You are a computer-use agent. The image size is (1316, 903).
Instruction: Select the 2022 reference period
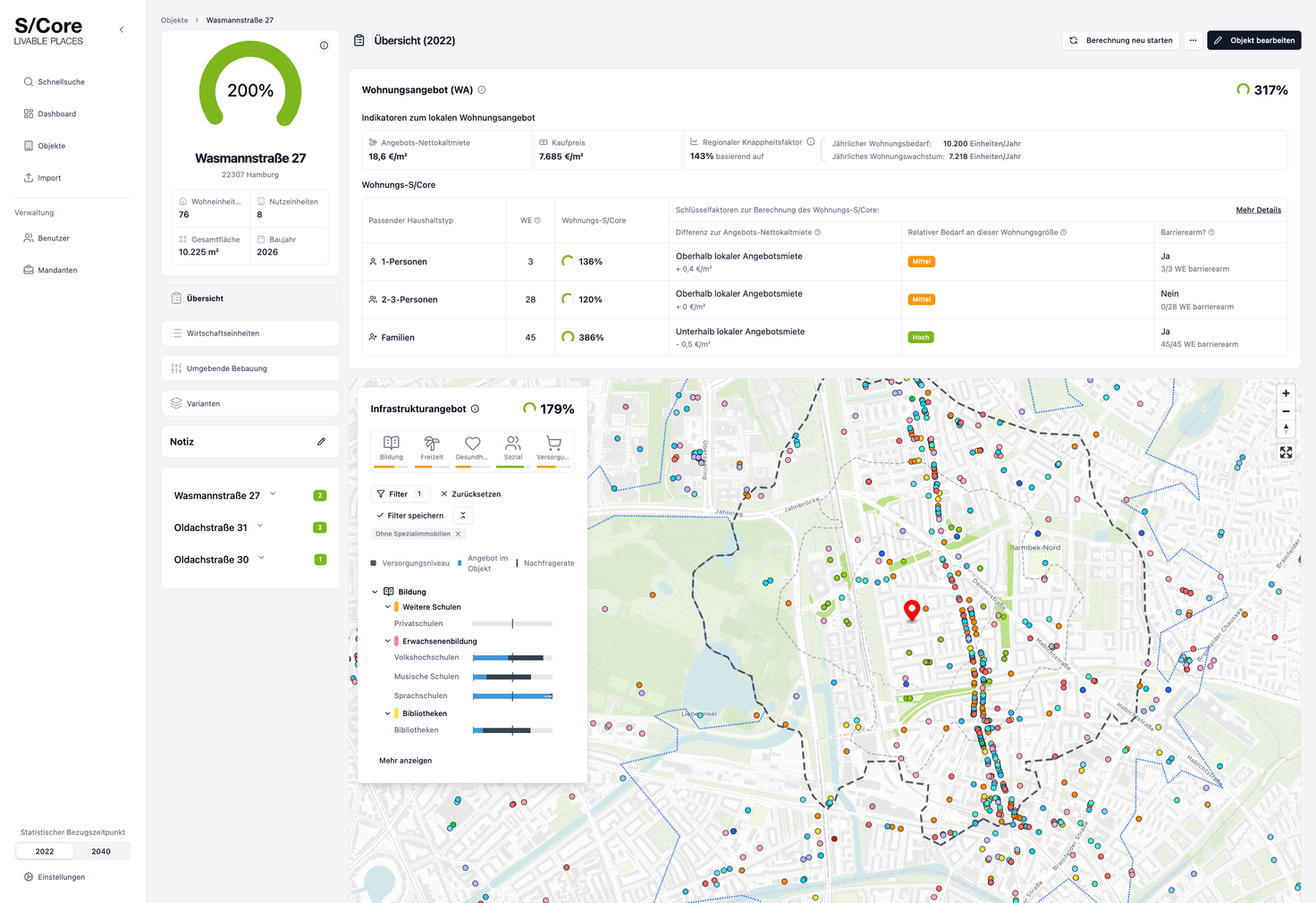click(x=45, y=851)
